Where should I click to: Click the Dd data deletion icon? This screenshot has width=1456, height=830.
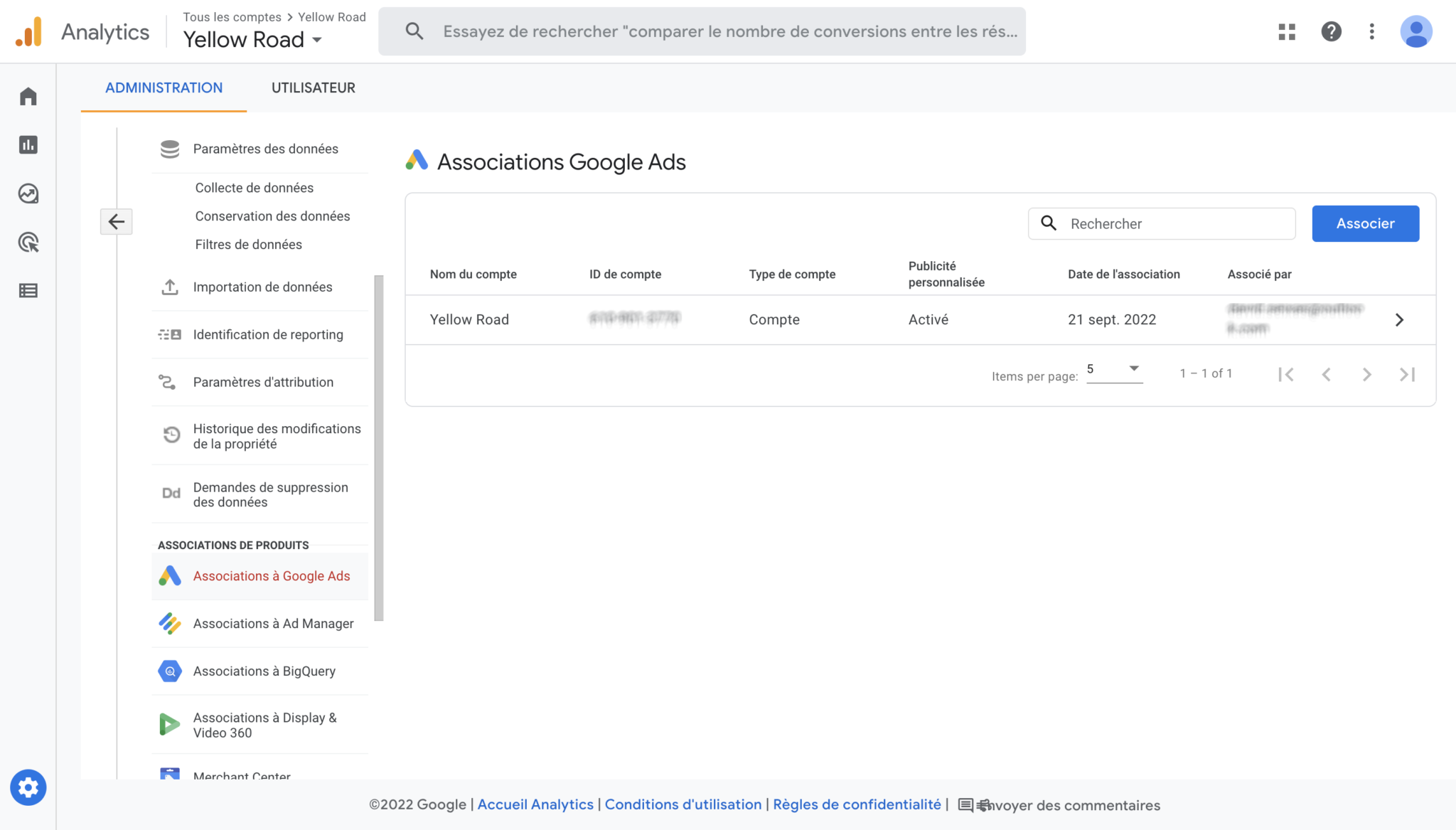(x=171, y=493)
